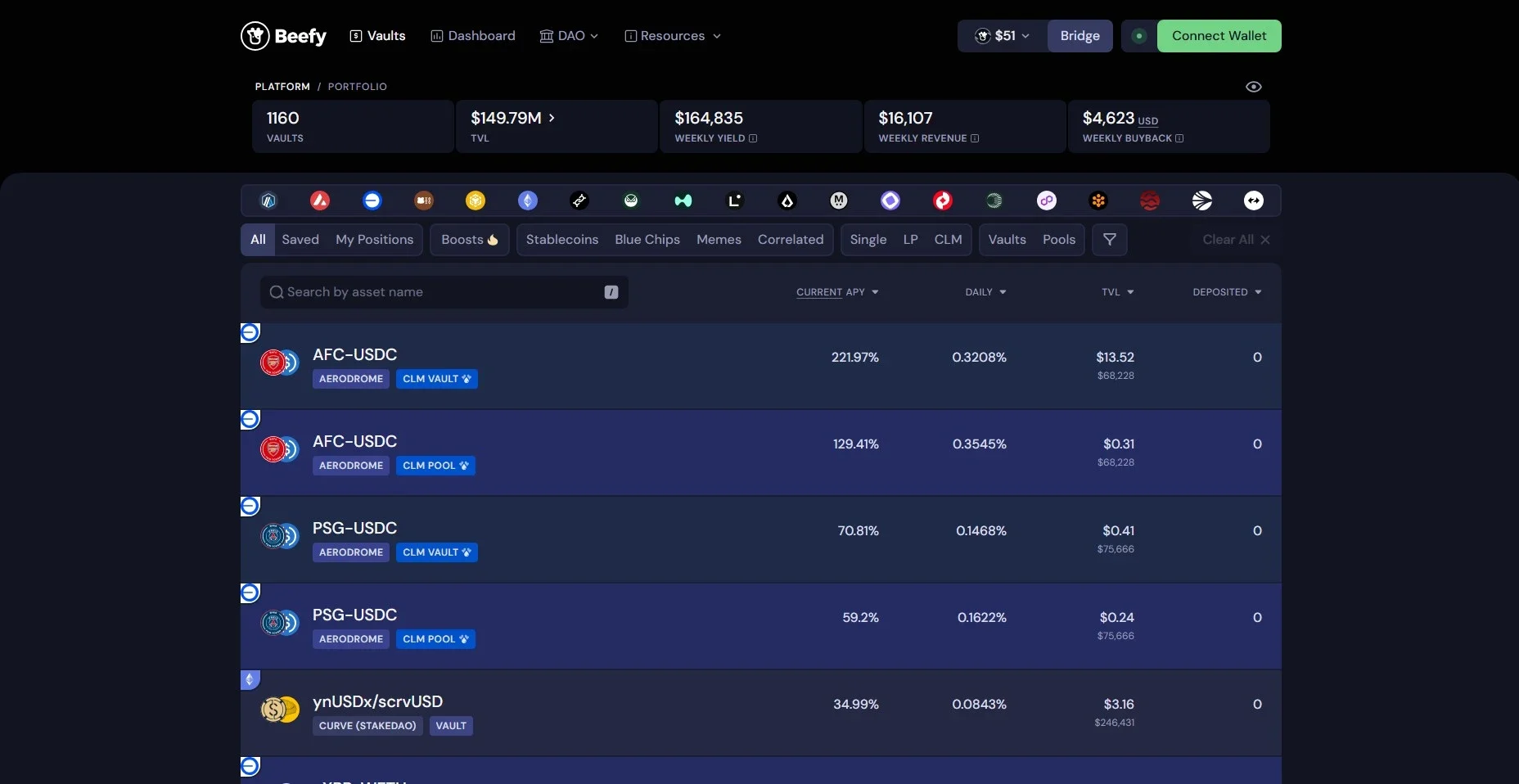Image resolution: width=1519 pixels, height=784 pixels.
Task: Sort vaults by TVL column
Action: pos(1118,292)
